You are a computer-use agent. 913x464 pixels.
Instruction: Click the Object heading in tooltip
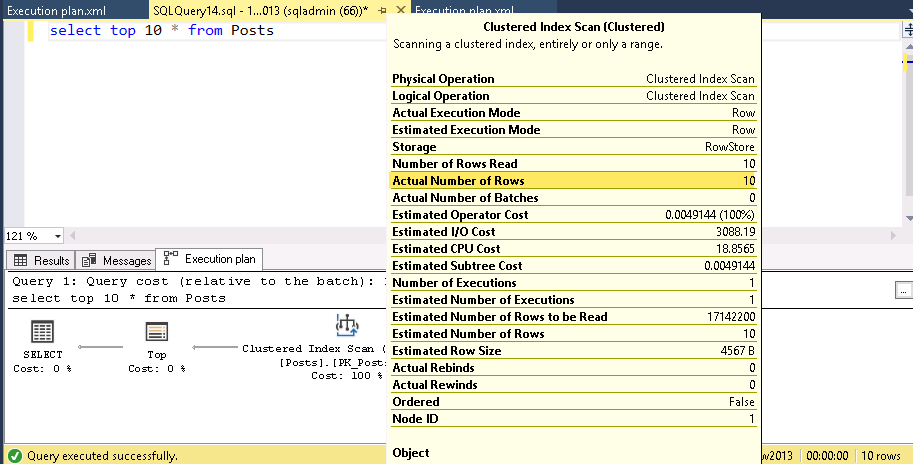click(411, 453)
